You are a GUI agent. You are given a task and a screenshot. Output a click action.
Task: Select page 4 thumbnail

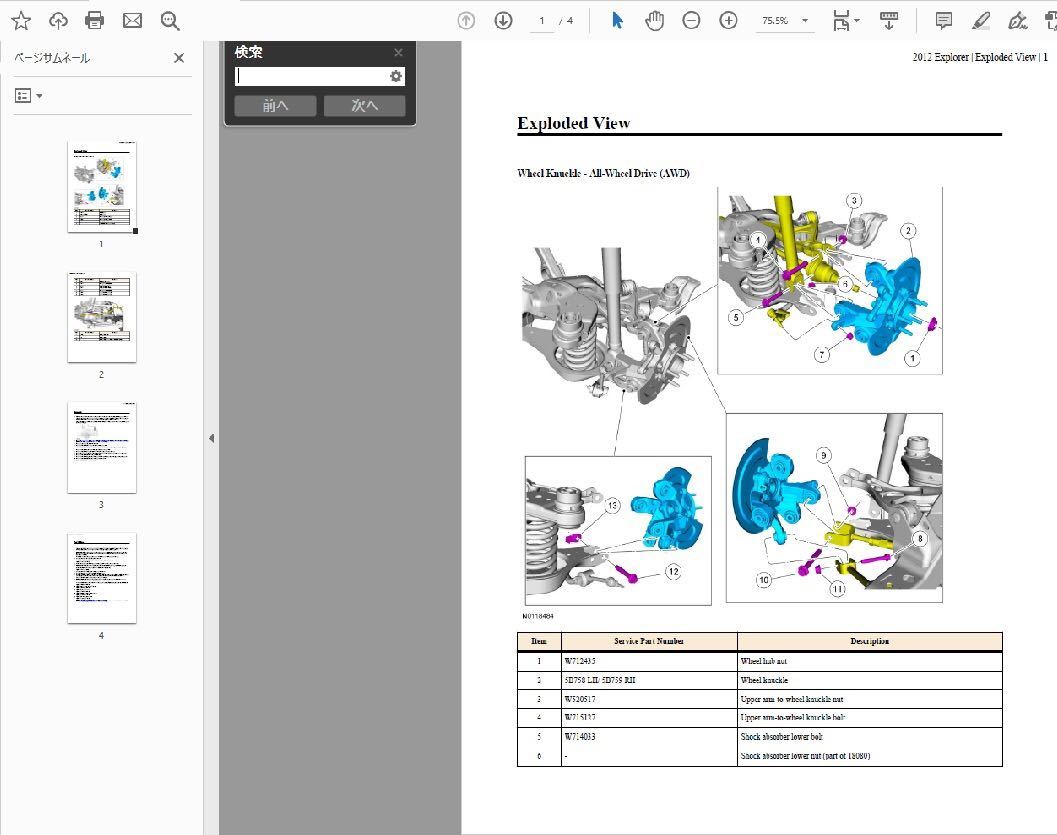point(102,578)
